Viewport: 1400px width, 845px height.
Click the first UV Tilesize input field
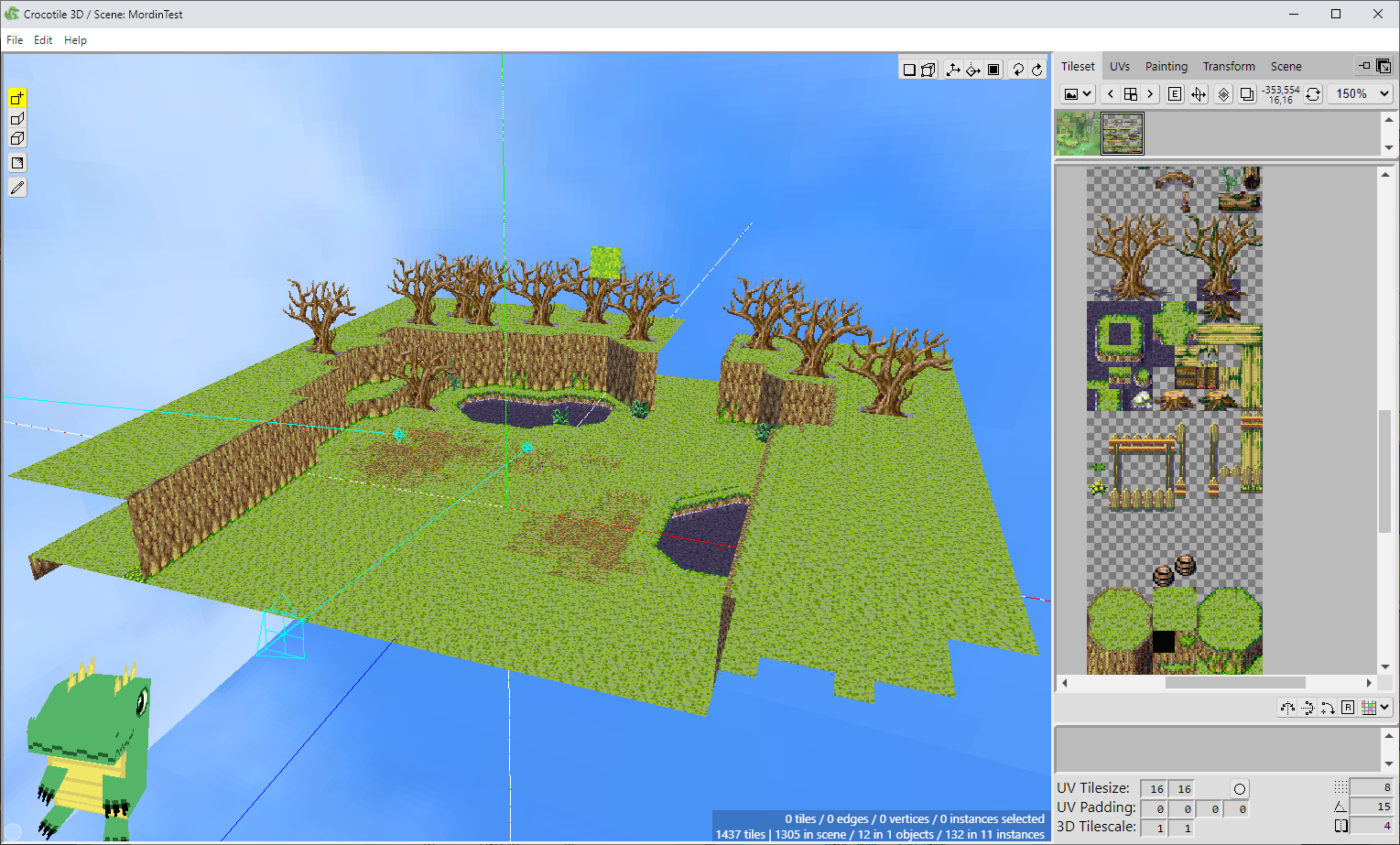point(1155,789)
